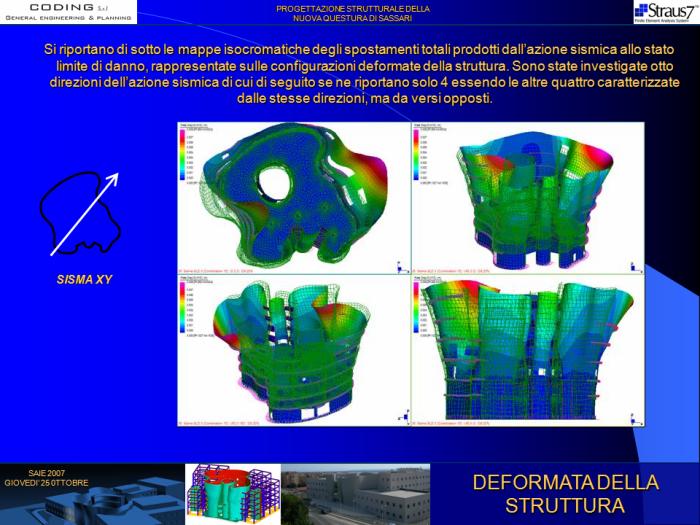Screen dimensions: 700x525
Task: Click the Straus7 logo
Action: click(x=665, y=12)
